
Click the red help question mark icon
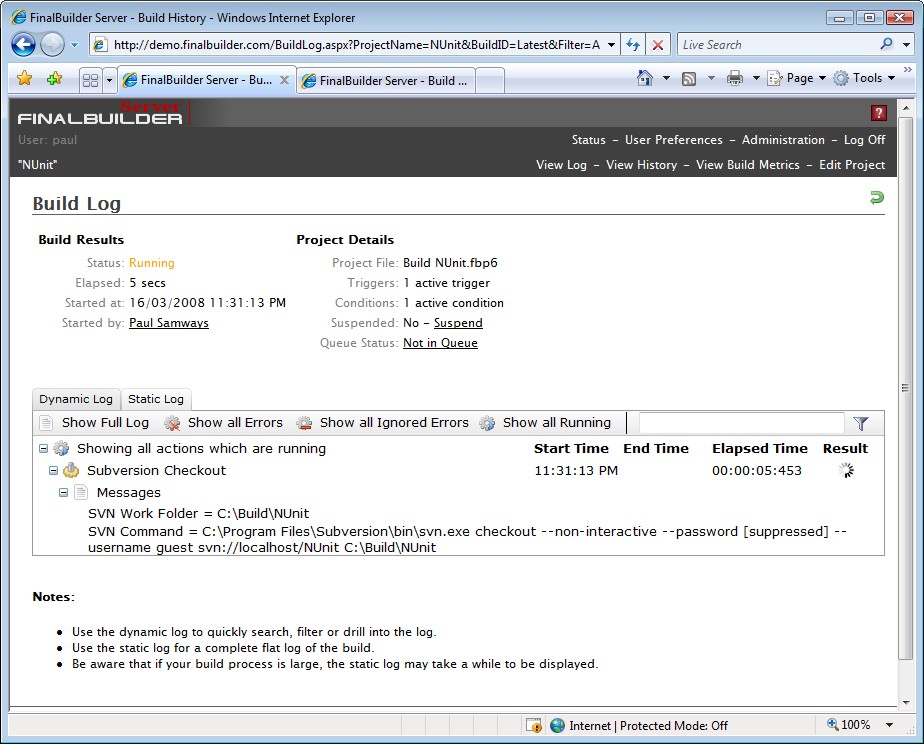tap(879, 113)
